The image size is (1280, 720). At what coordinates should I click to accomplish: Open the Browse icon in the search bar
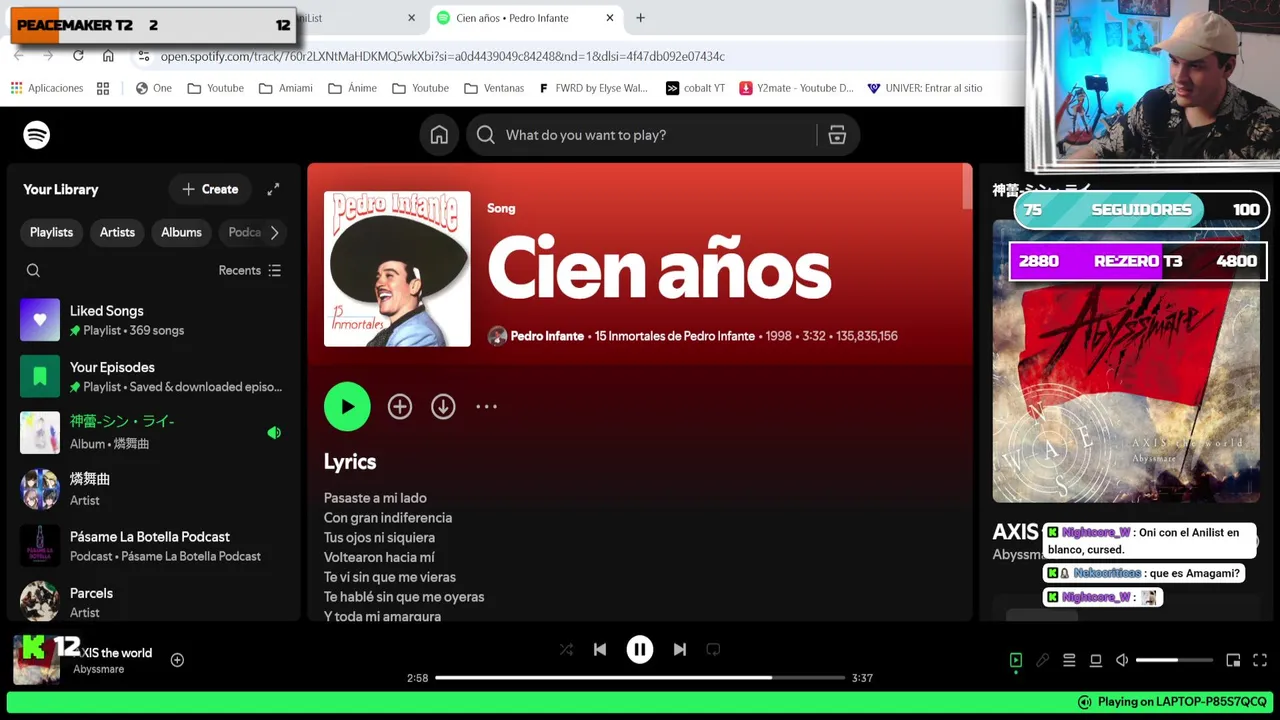837,135
